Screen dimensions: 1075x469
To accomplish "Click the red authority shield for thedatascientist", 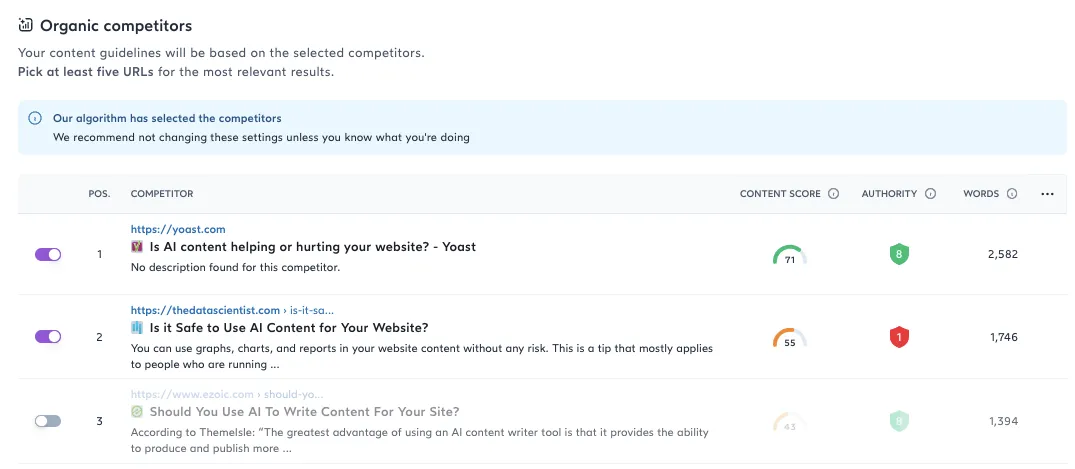I will point(899,337).
